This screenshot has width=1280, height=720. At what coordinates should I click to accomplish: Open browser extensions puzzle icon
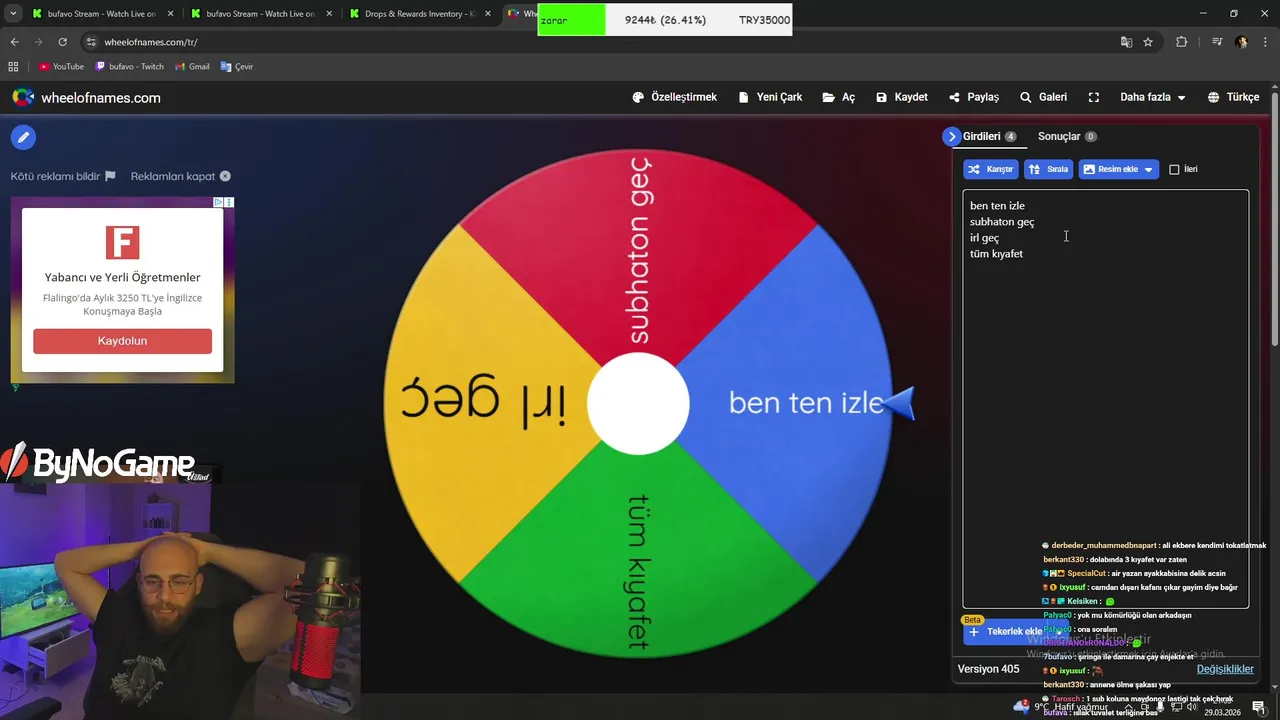[x=1182, y=42]
